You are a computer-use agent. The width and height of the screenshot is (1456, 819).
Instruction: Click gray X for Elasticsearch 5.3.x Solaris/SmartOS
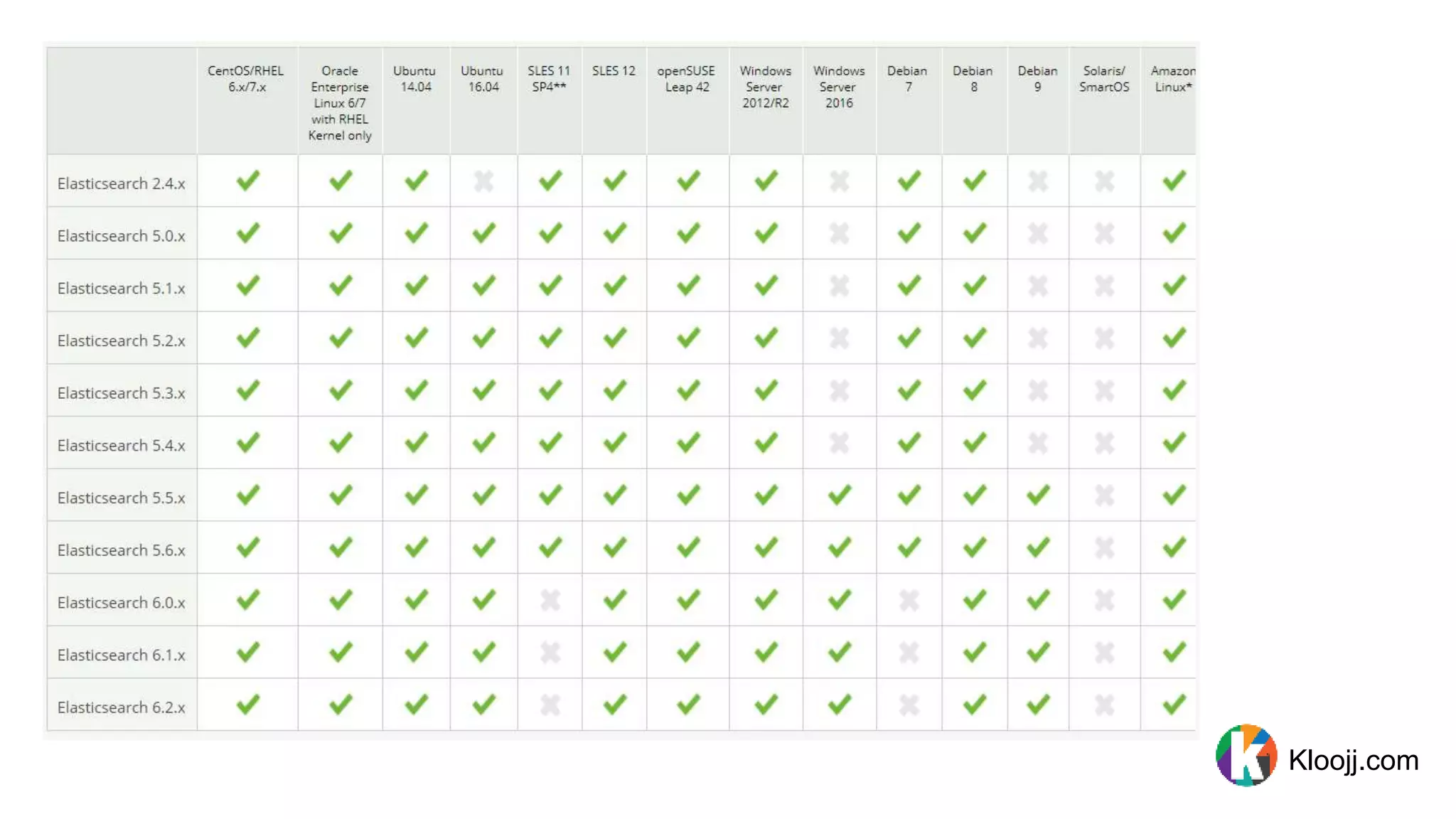(1104, 390)
